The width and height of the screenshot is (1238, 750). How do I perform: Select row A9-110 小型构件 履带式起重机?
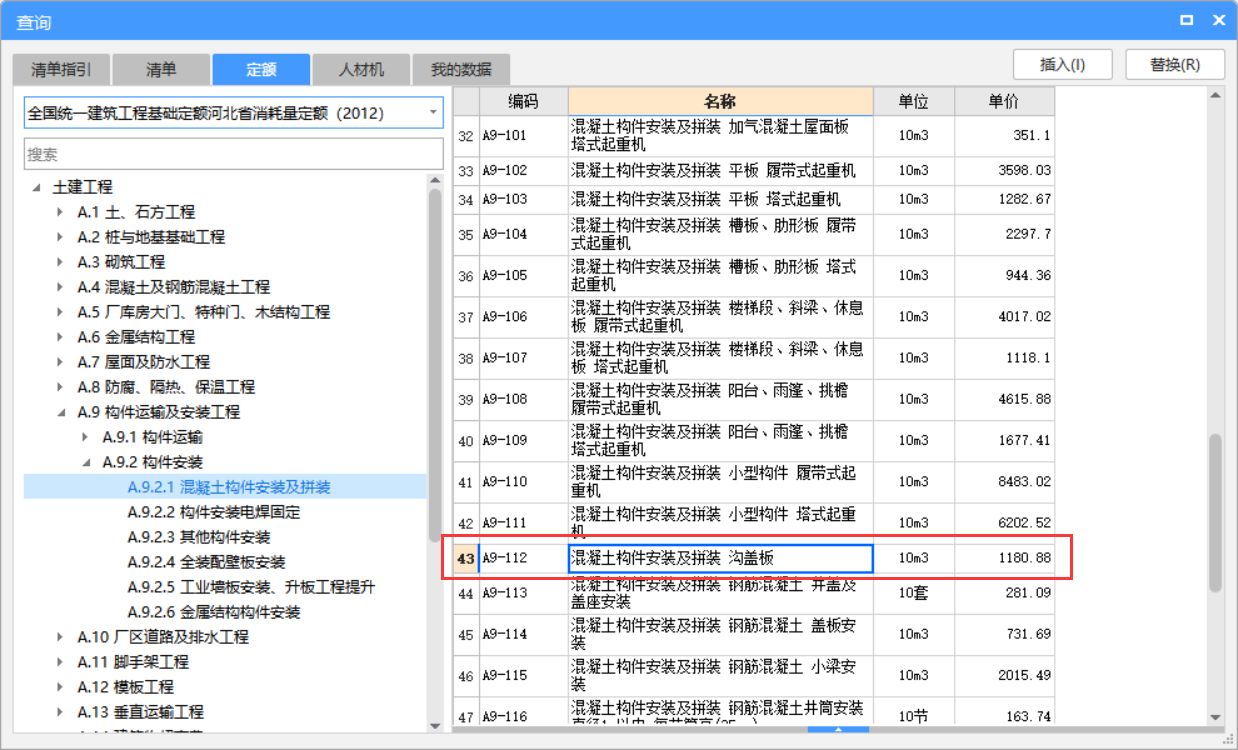pos(720,482)
